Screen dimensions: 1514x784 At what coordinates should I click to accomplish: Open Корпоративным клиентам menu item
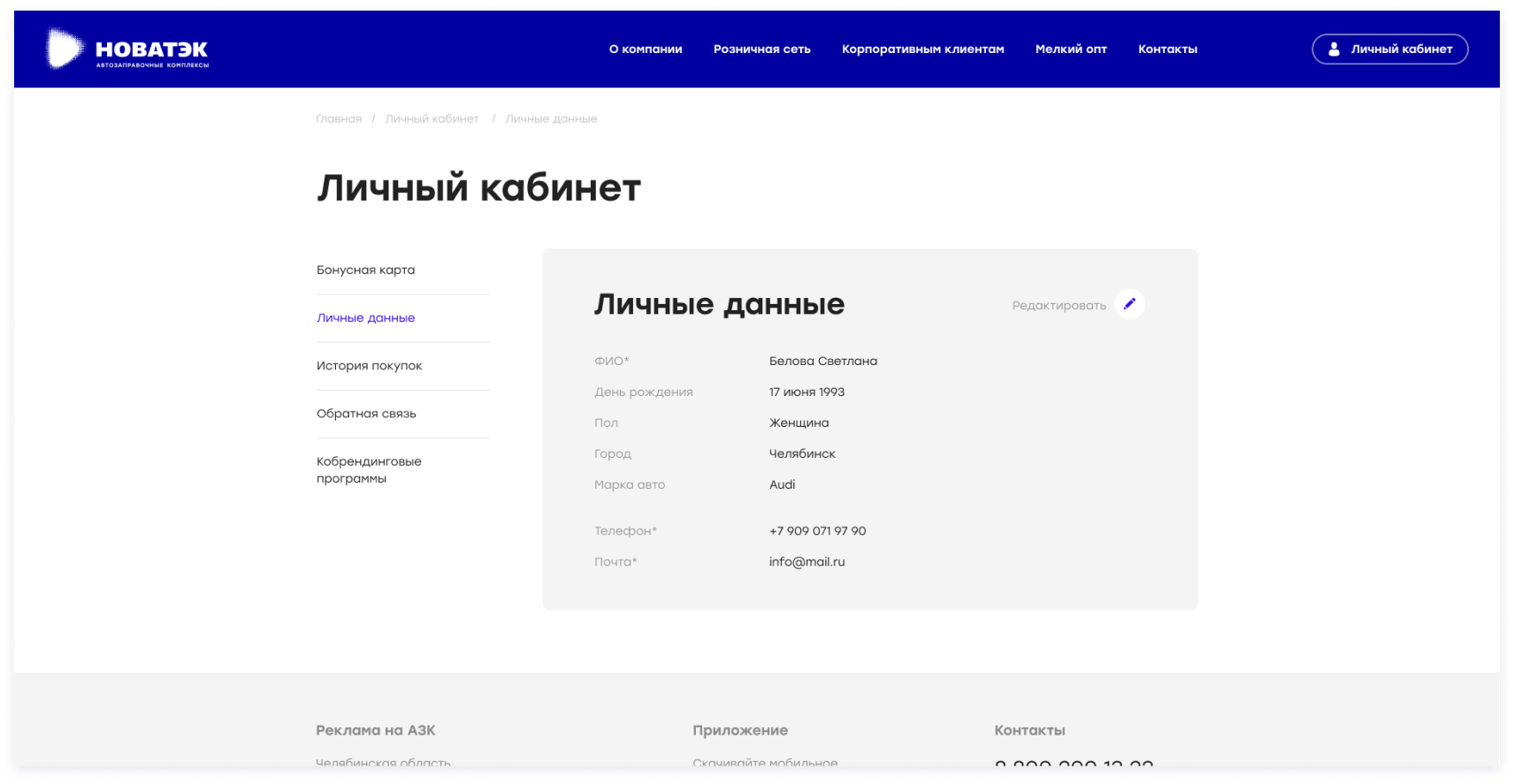(922, 49)
